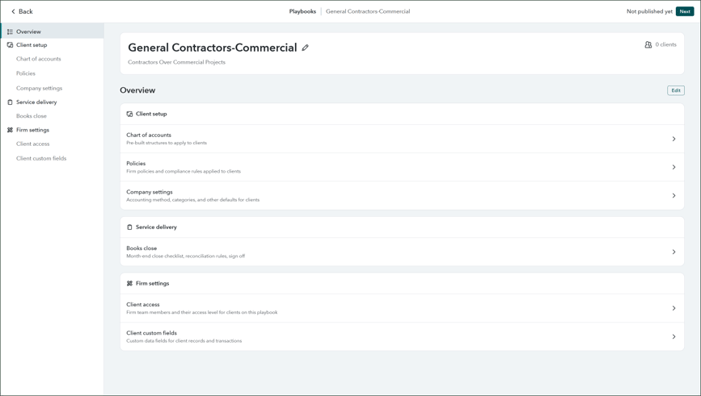This screenshot has width=701, height=396.
Task: Click the Next button
Action: (684, 12)
